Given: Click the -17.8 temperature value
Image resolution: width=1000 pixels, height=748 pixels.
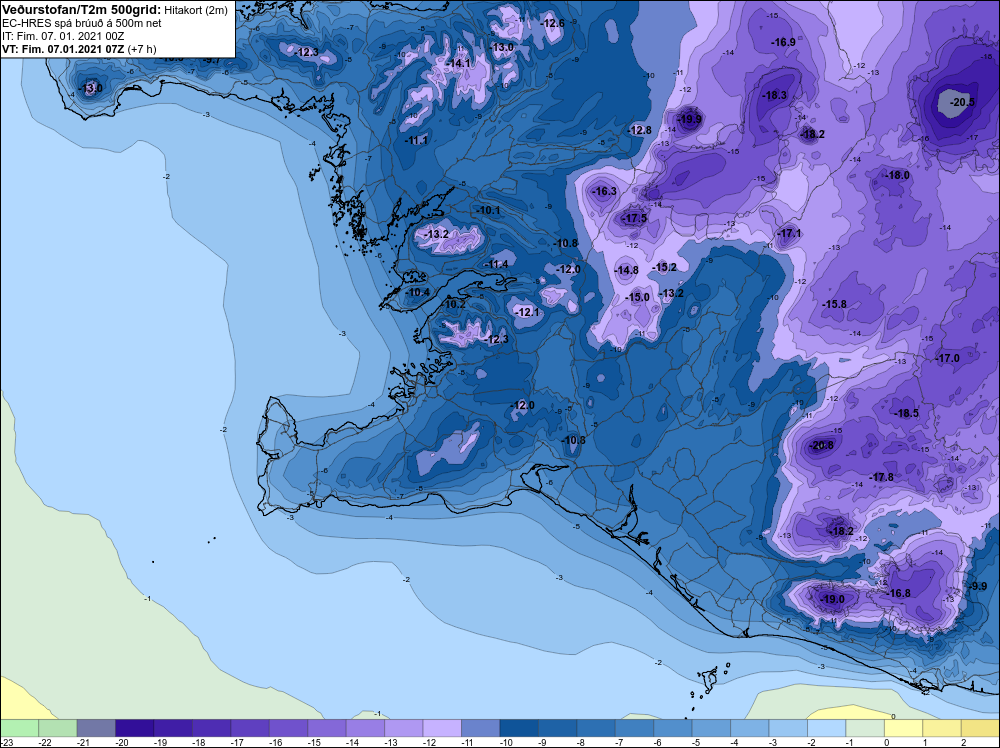Looking at the screenshot, I should pos(881,478).
